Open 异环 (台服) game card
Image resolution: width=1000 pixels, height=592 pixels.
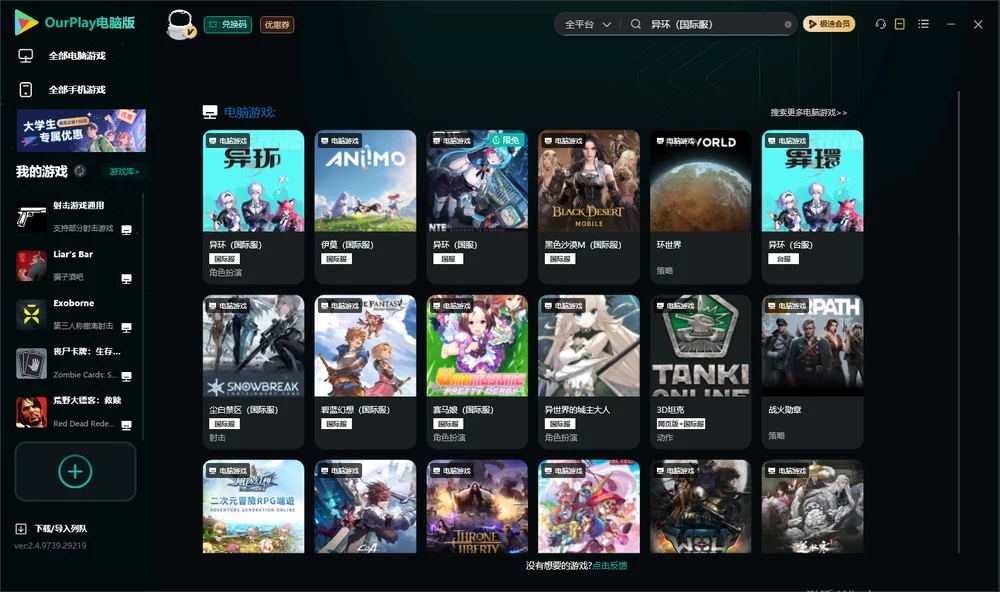(812, 207)
